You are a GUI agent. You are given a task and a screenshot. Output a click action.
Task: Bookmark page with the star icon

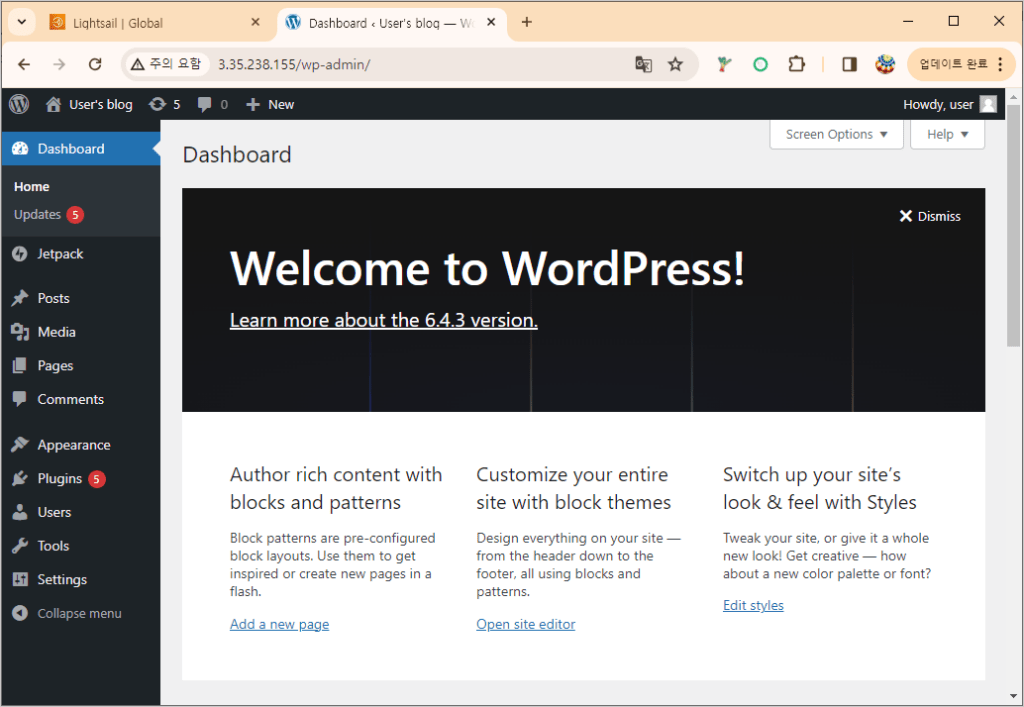pos(675,64)
